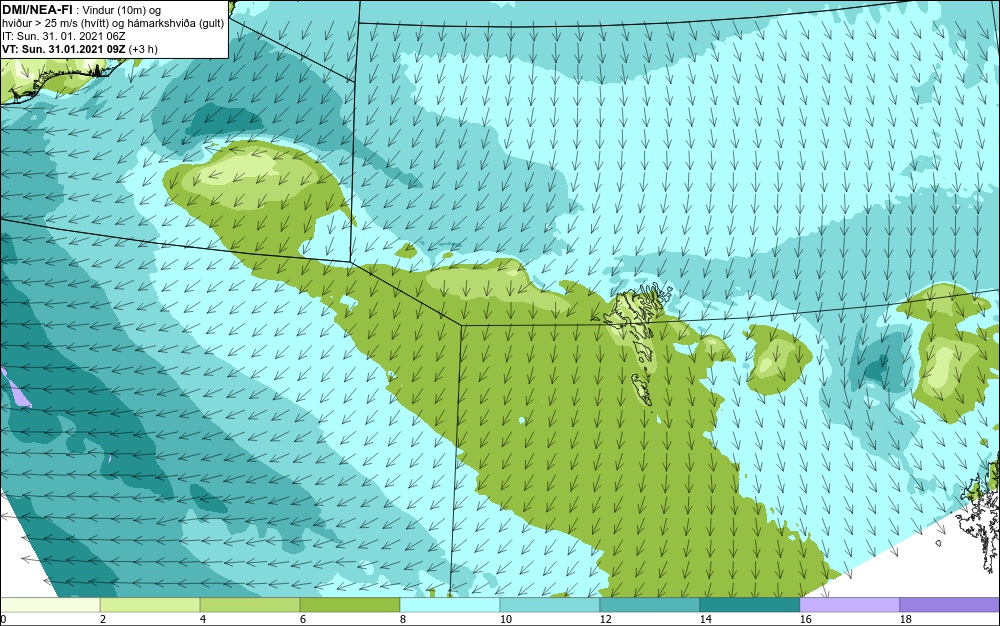Click the purple legend swatch above 18 m/s

(950, 604)
